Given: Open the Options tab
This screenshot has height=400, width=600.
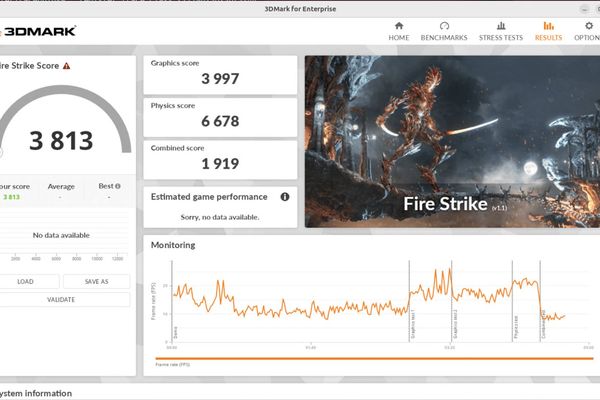Looking at the screenshot, I should [587, 31].
